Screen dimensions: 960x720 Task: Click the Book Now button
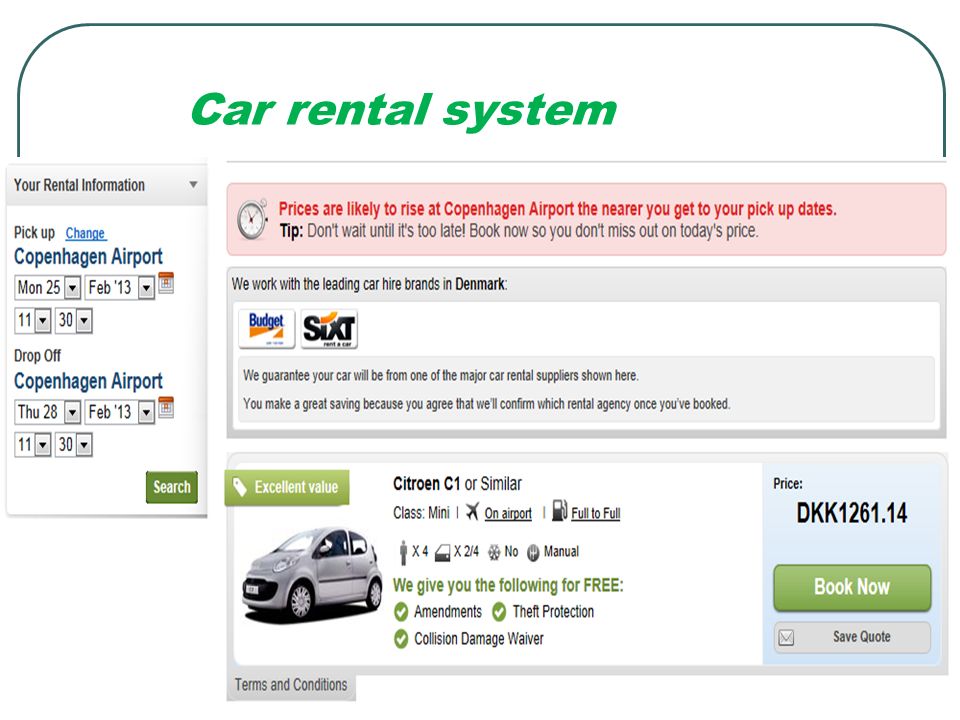pyautogui.click(x=852, y=587)
